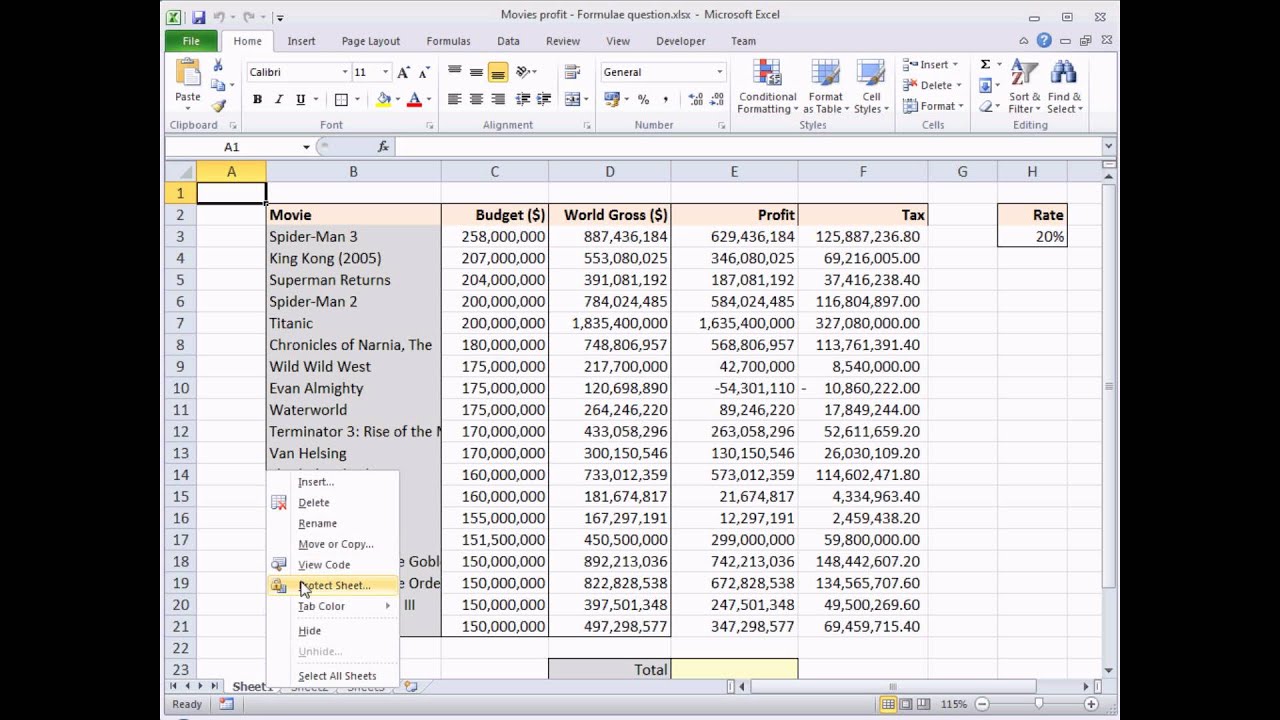Click the insert function fx button
The width and height of the screenshot is (1280, 720).
tap(383, 147)
